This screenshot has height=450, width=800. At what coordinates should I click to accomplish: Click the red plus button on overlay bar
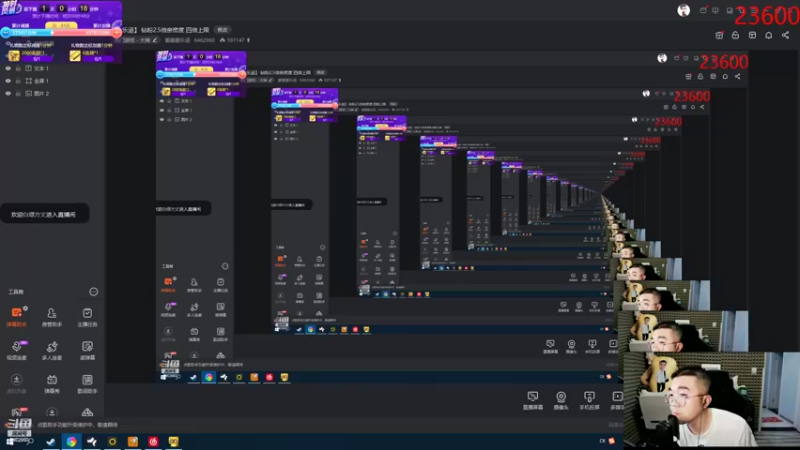[117, 33]
